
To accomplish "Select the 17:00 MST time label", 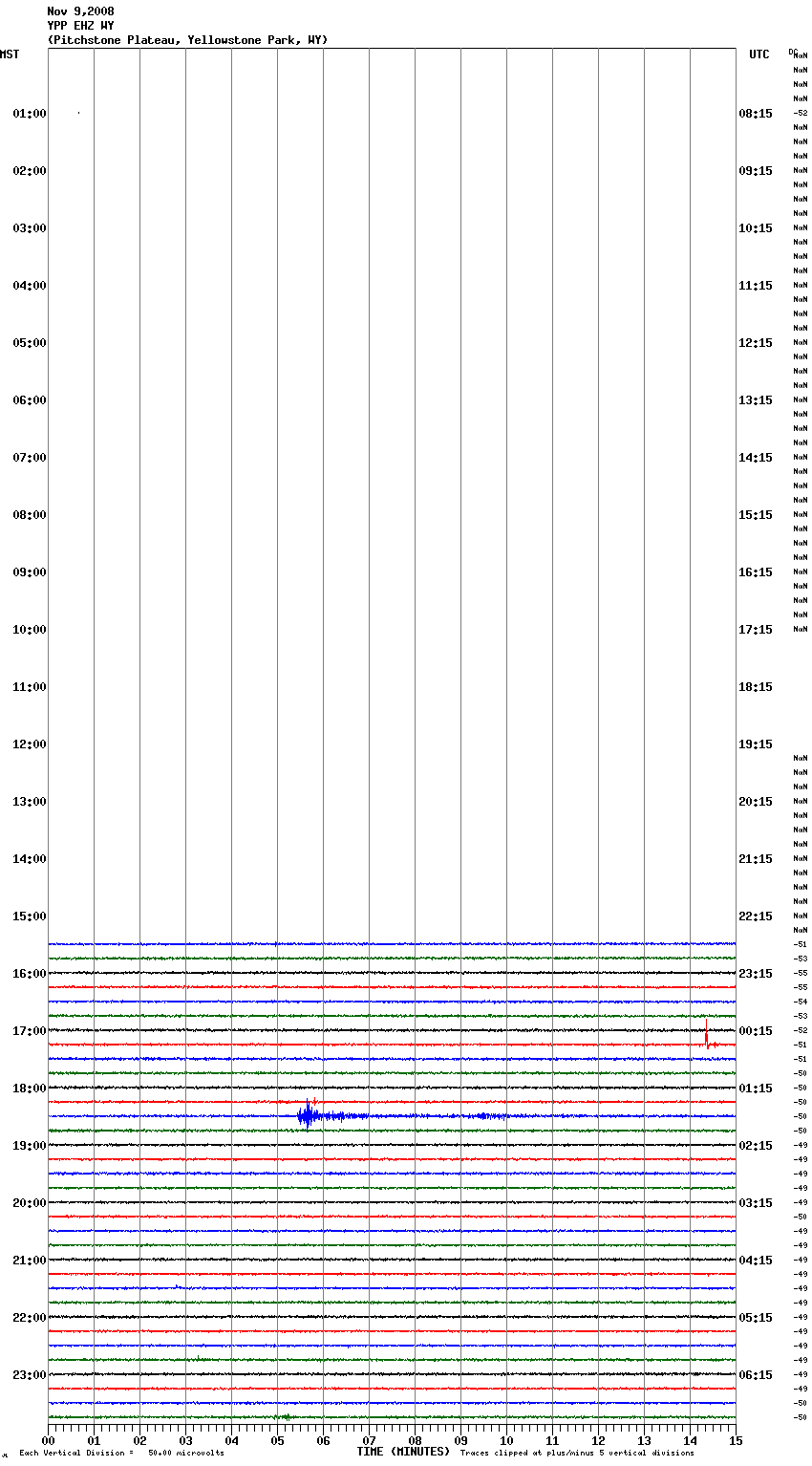I will [30, 1031].
